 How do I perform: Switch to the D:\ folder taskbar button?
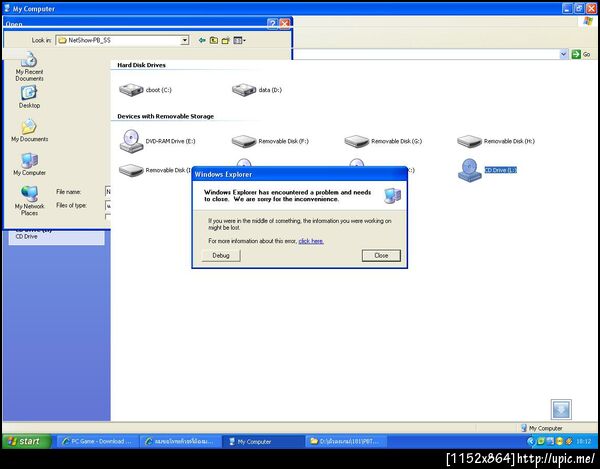coord(346,441)
